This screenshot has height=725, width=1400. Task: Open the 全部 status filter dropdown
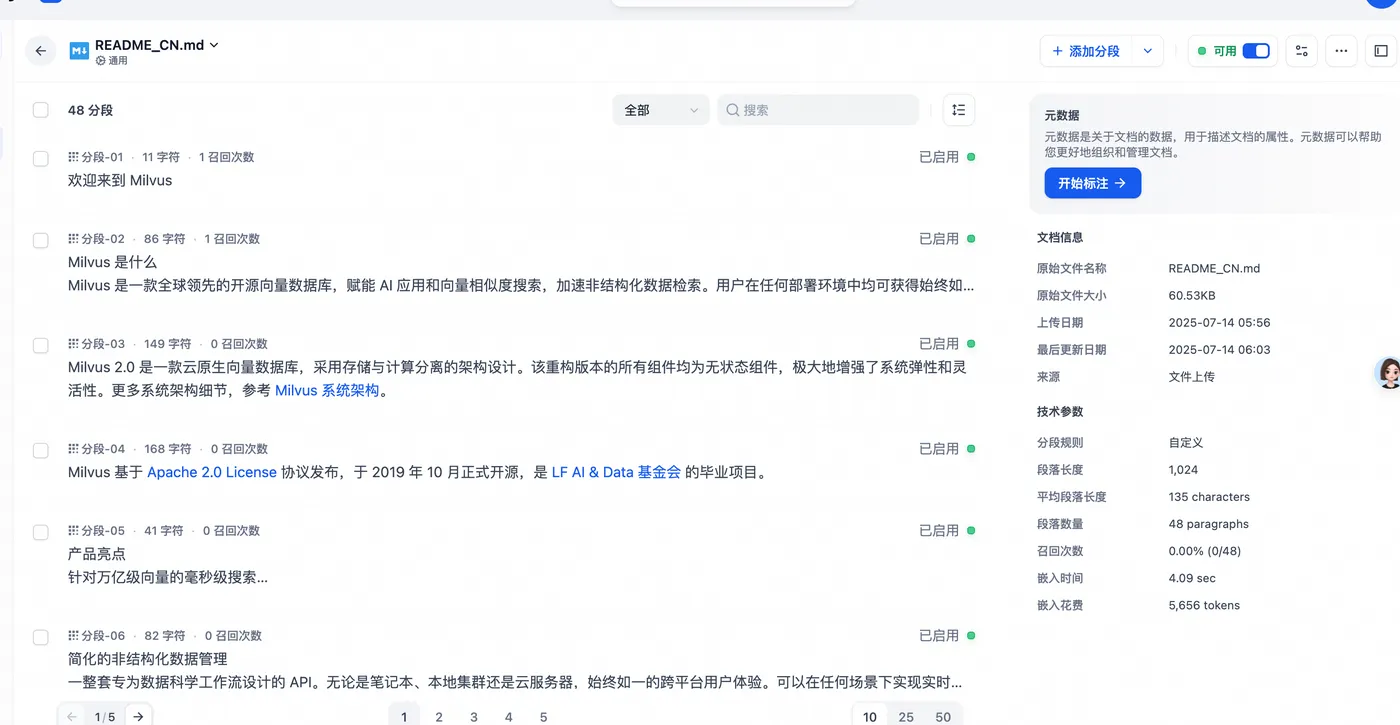click(x=661, y=110)
